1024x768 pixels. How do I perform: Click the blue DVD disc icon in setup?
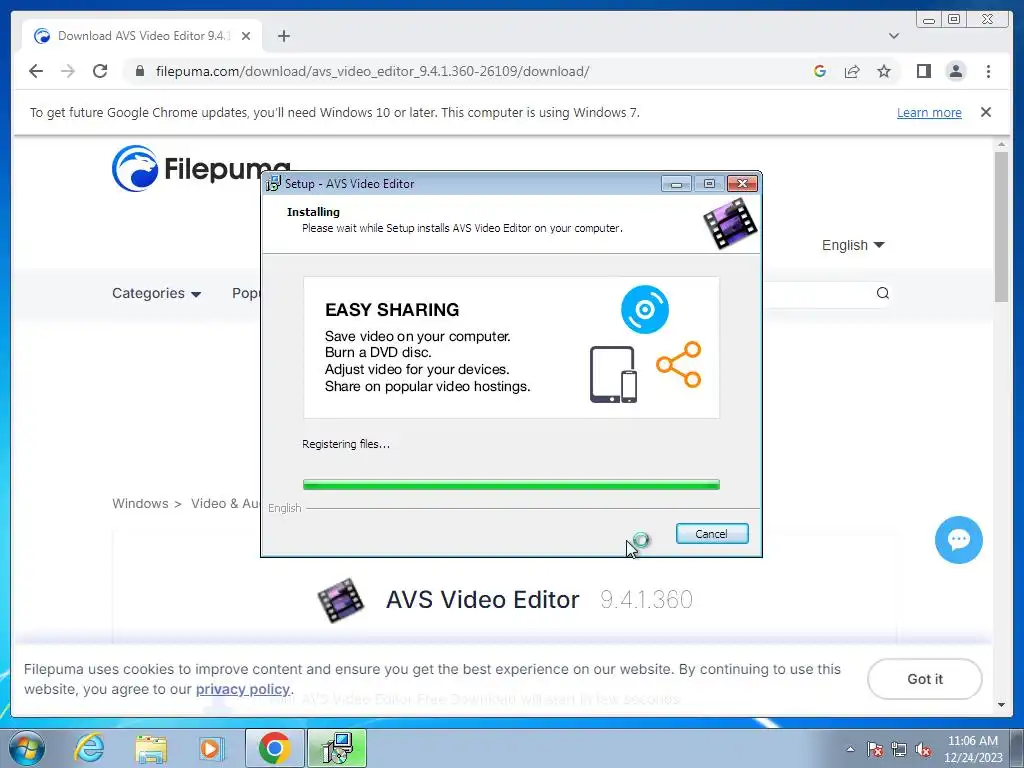point(645,309)
